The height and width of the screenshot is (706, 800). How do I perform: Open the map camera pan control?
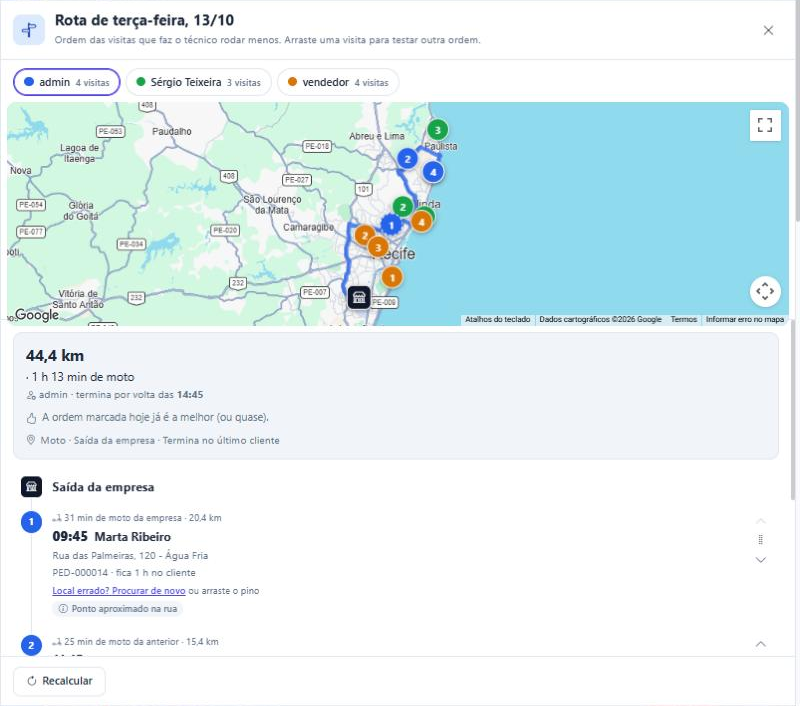tap(765, 291)
